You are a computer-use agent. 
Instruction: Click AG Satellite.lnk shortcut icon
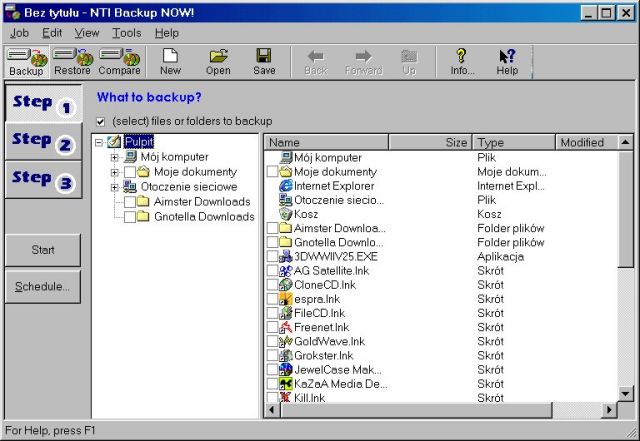point(286,271)
